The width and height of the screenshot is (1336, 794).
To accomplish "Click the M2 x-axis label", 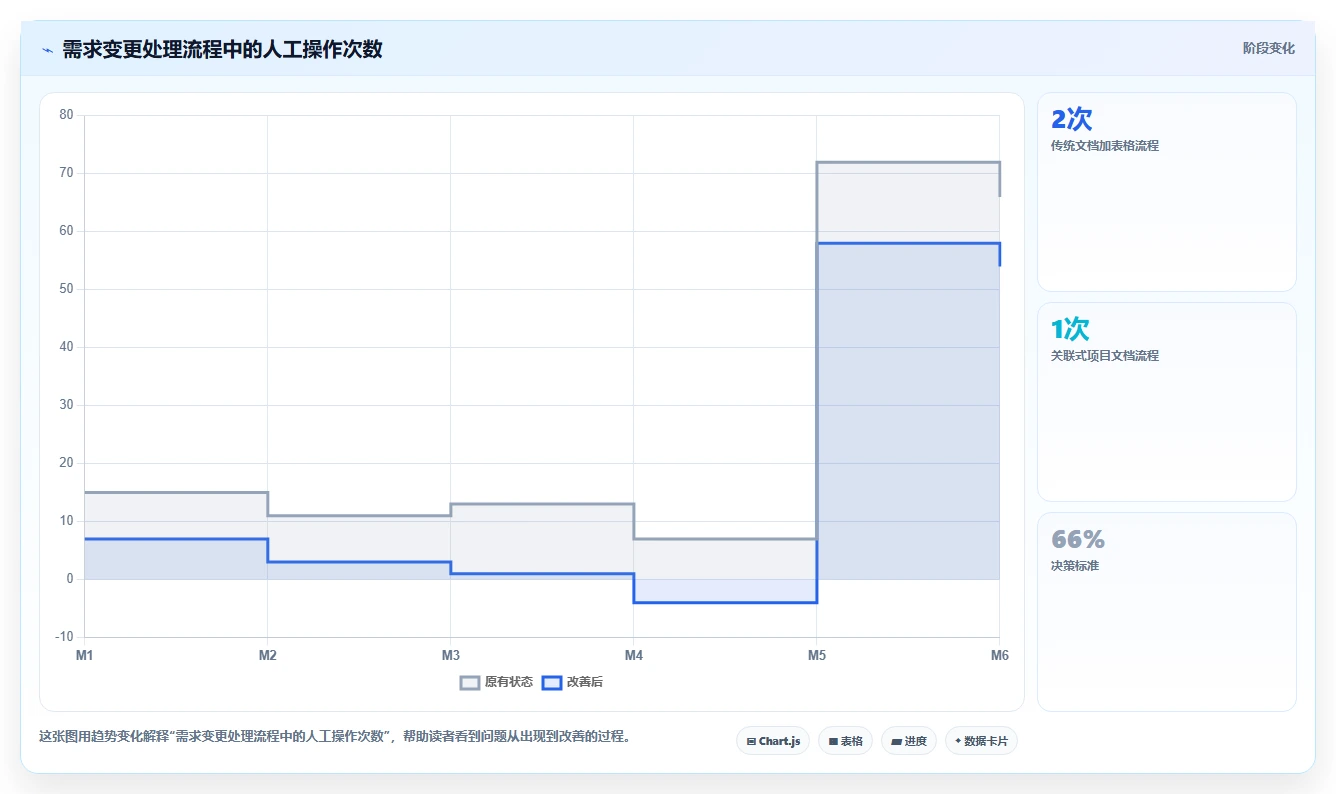I will (x=268, y=655).
